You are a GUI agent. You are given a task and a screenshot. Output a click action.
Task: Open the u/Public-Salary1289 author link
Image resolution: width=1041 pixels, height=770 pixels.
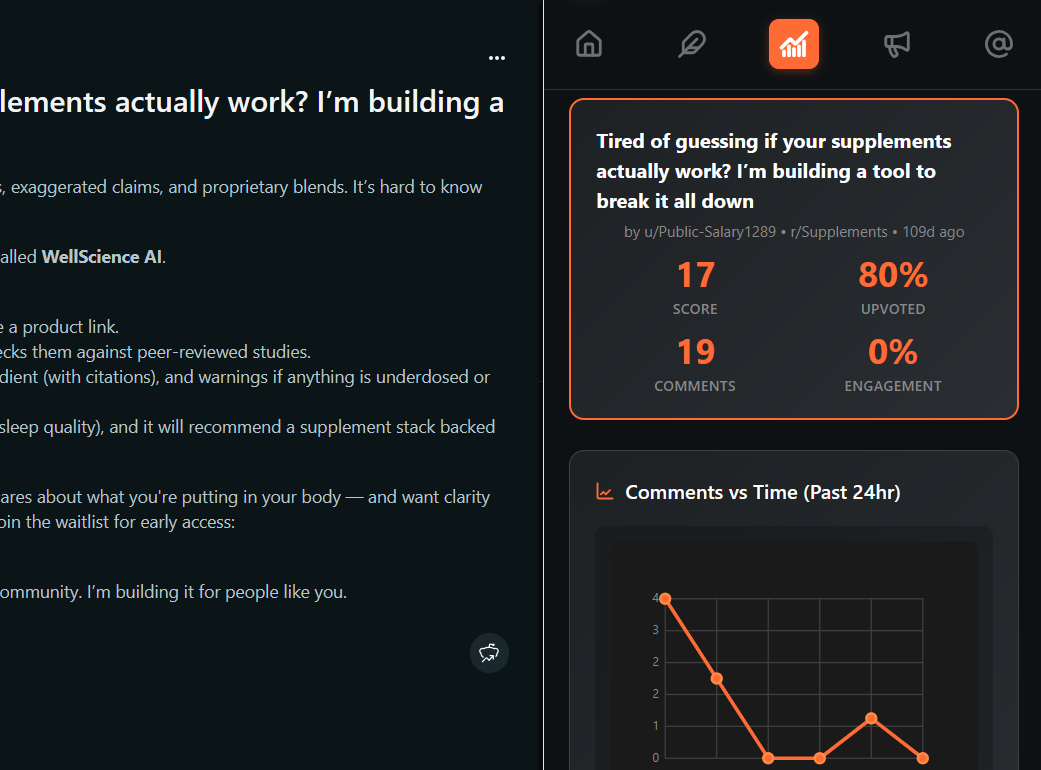(710, 232)
